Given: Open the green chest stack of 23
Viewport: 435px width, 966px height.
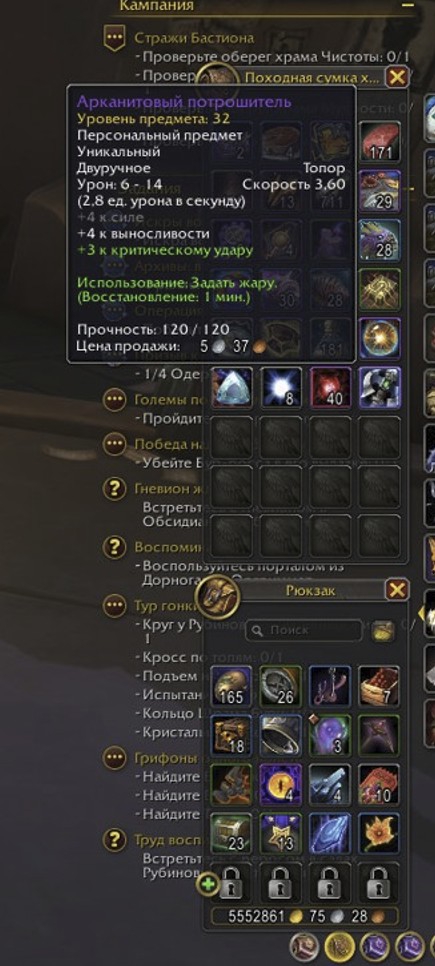Looking at the screenshot, I should tap(232, 834).
